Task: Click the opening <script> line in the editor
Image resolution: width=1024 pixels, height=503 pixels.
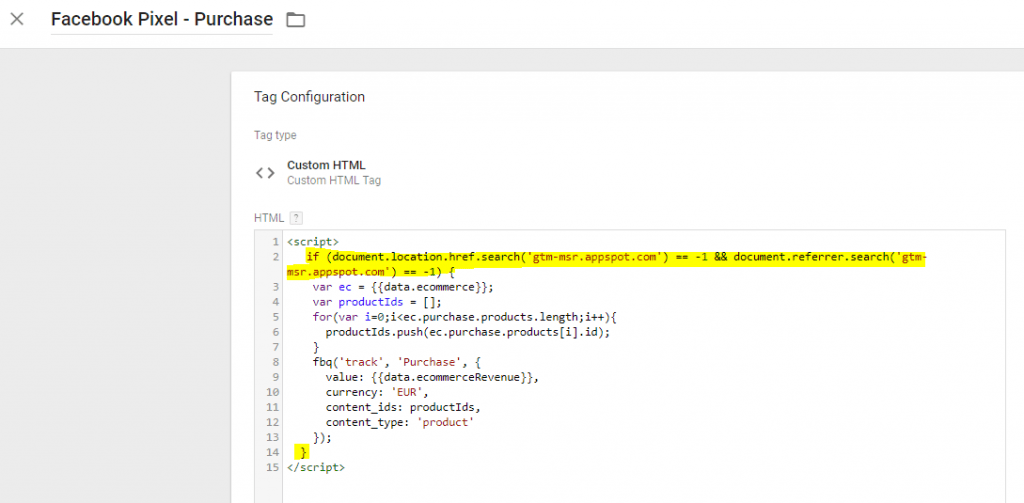Action: 313,242
